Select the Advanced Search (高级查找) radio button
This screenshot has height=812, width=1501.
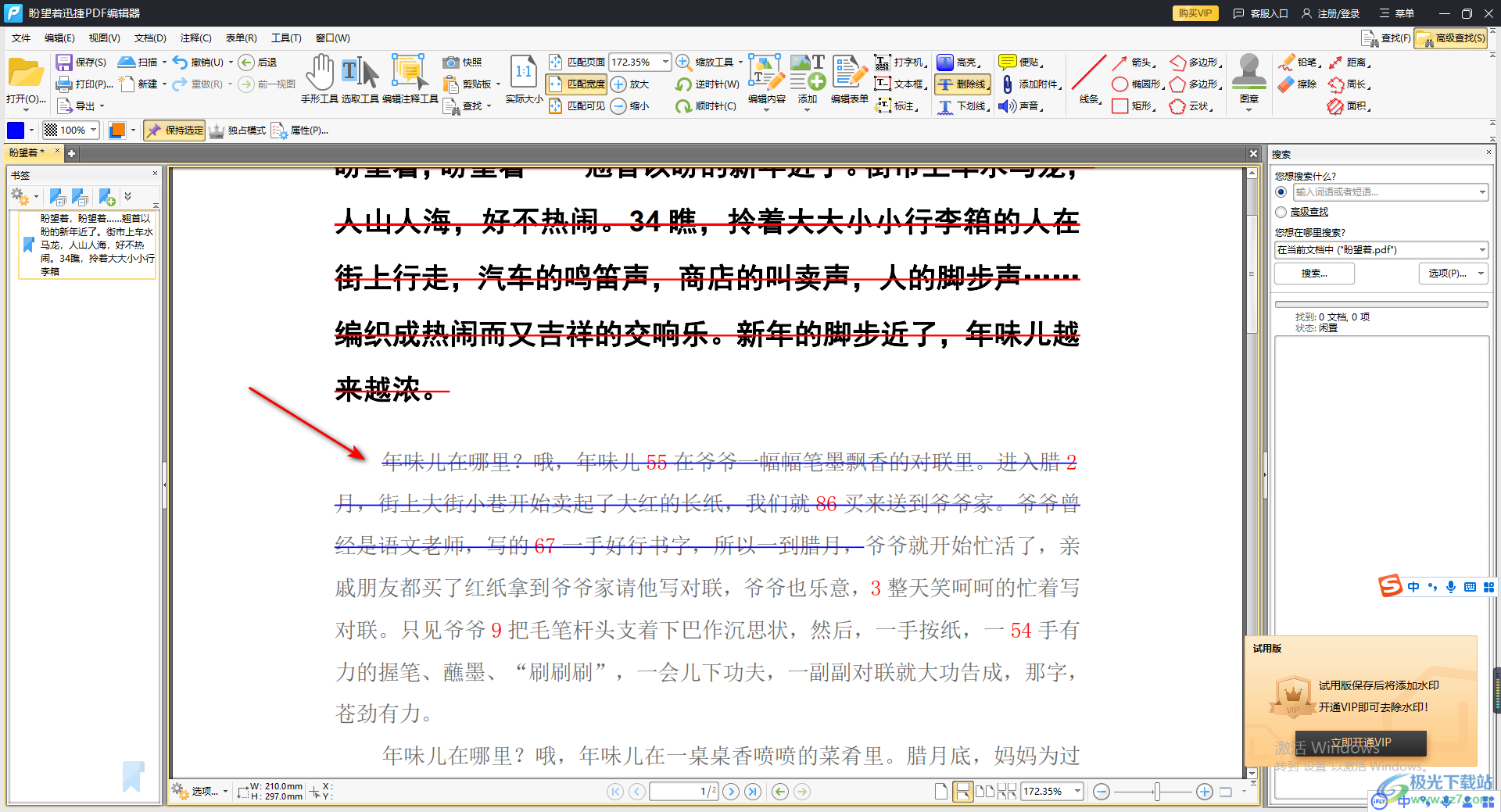pos(1281,212)
